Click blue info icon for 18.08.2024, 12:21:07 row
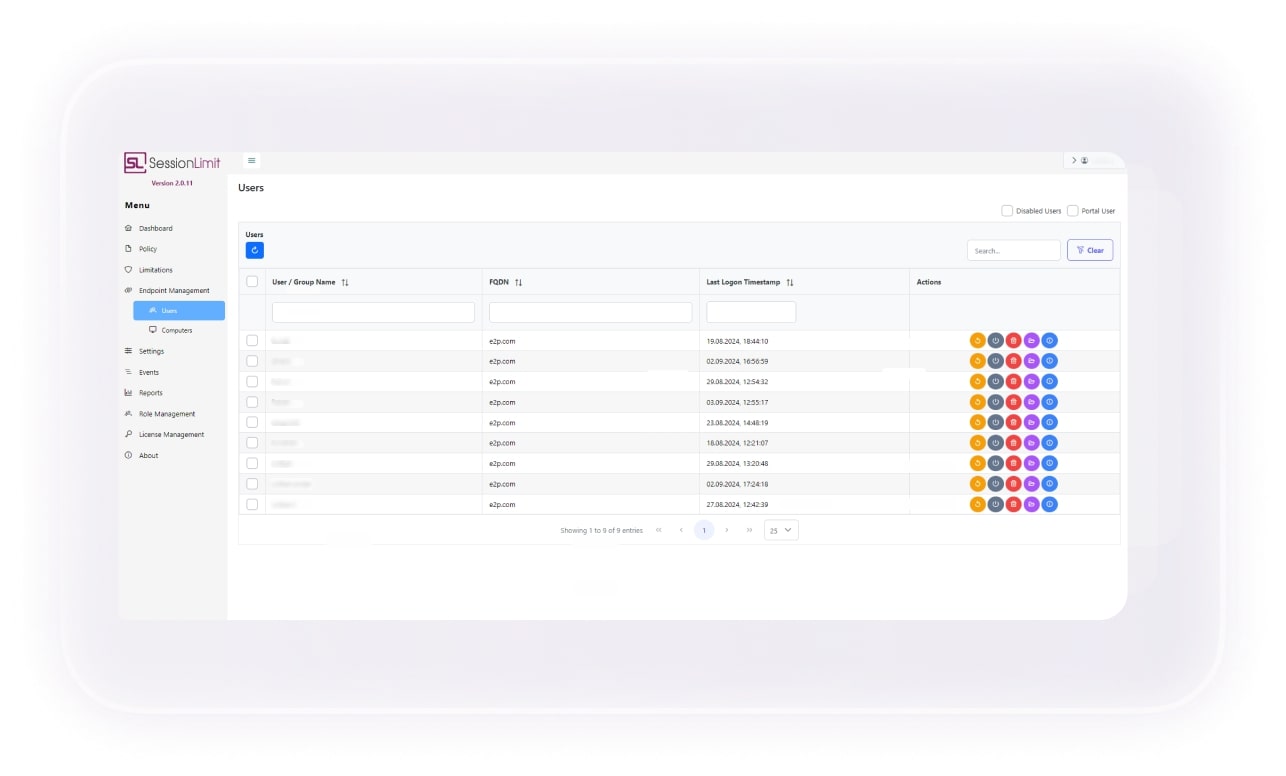 coord(1049,443)
